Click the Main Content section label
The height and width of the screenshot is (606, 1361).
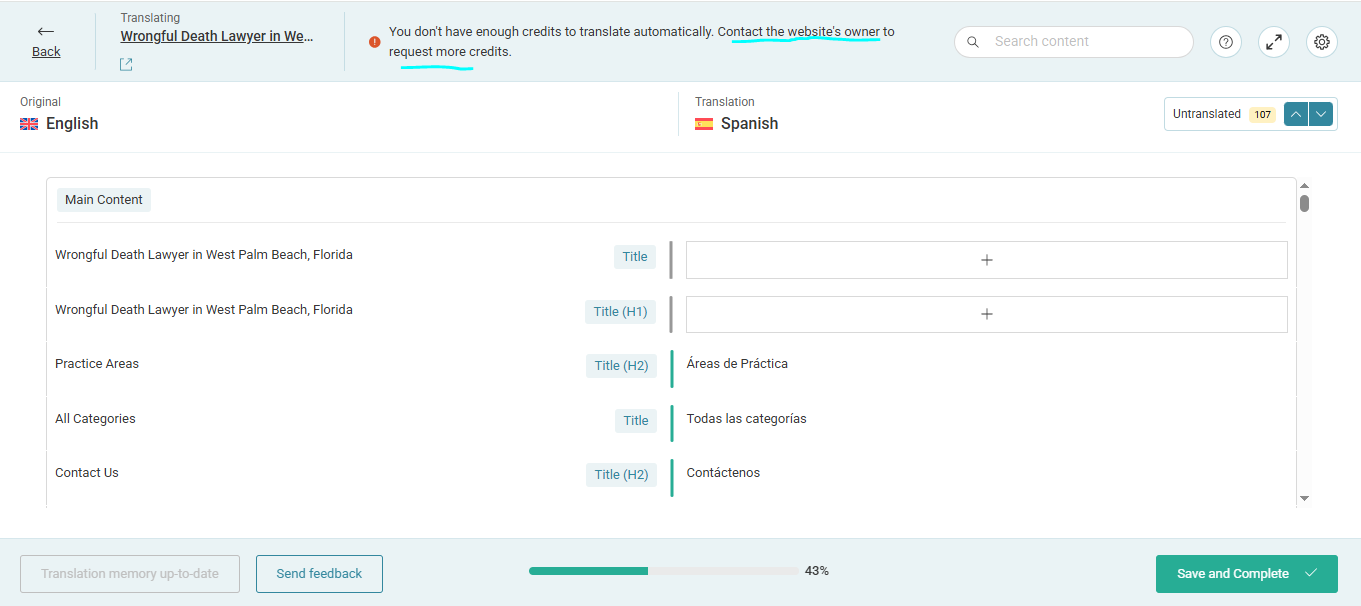(104, 200)
